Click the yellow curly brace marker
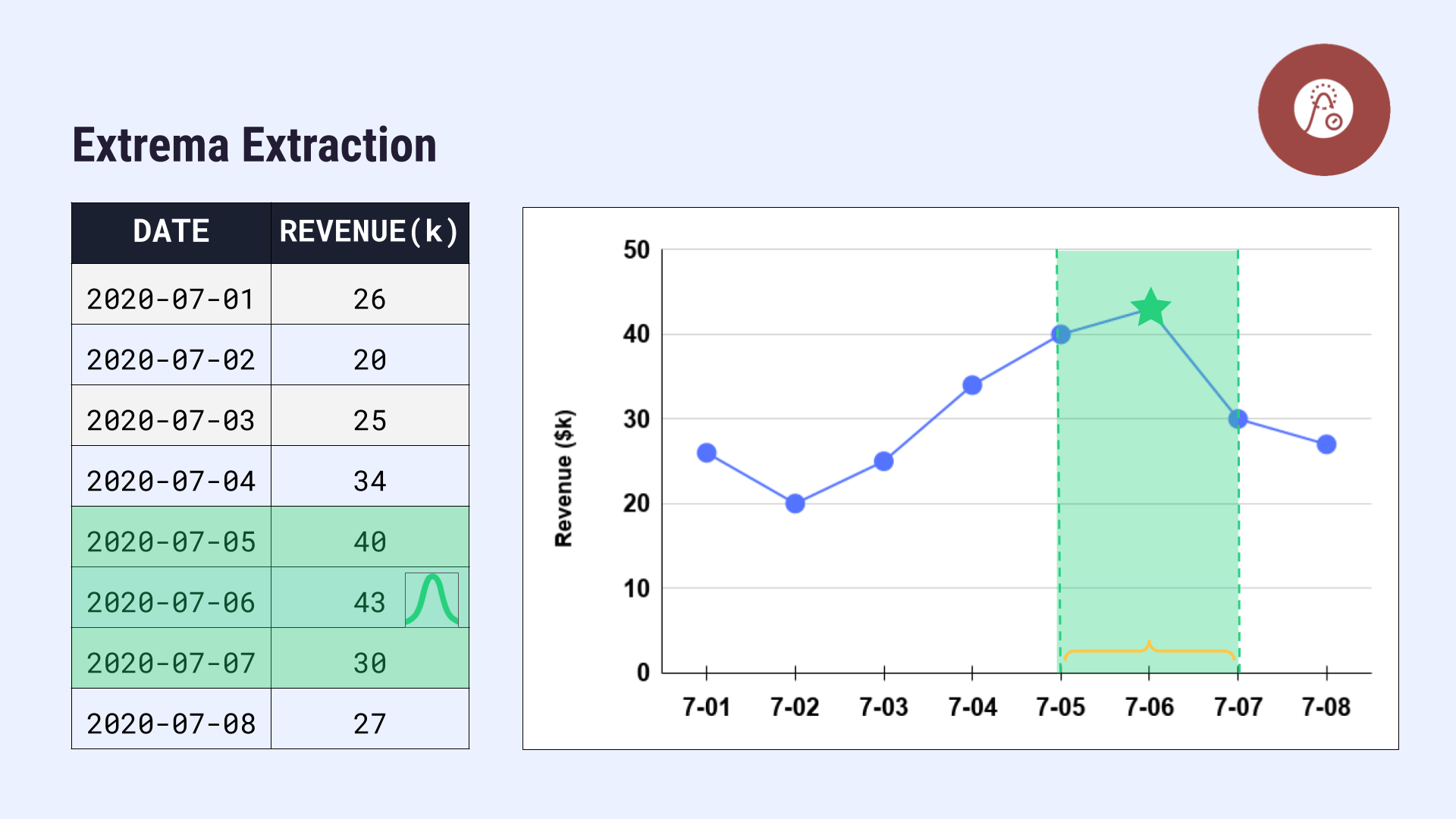Image resolution: width=1456 pixels, height=819 pixels. coord(1149,650)
